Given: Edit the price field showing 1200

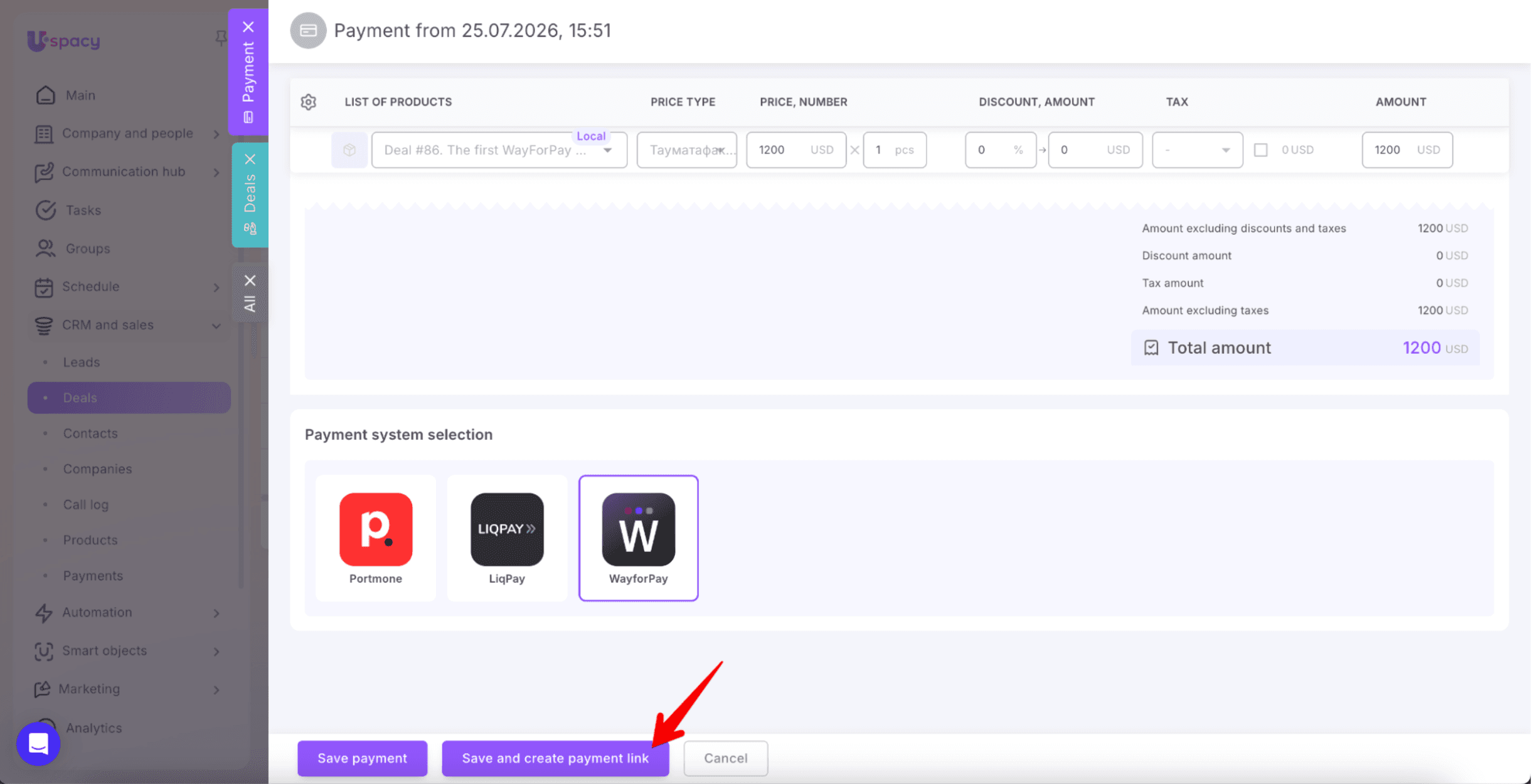Looking at the screenshot, I should (795, 150).
